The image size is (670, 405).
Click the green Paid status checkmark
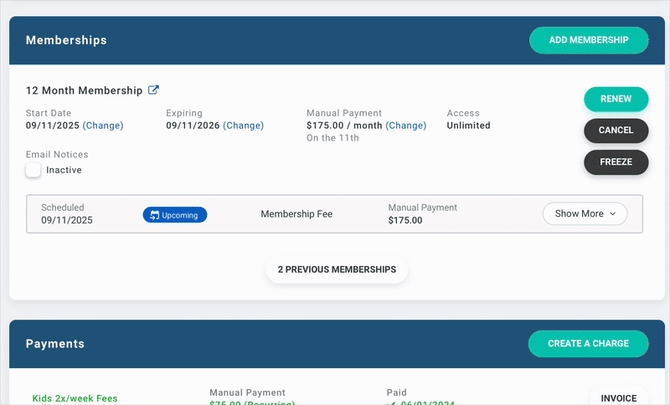coord(391,402)
